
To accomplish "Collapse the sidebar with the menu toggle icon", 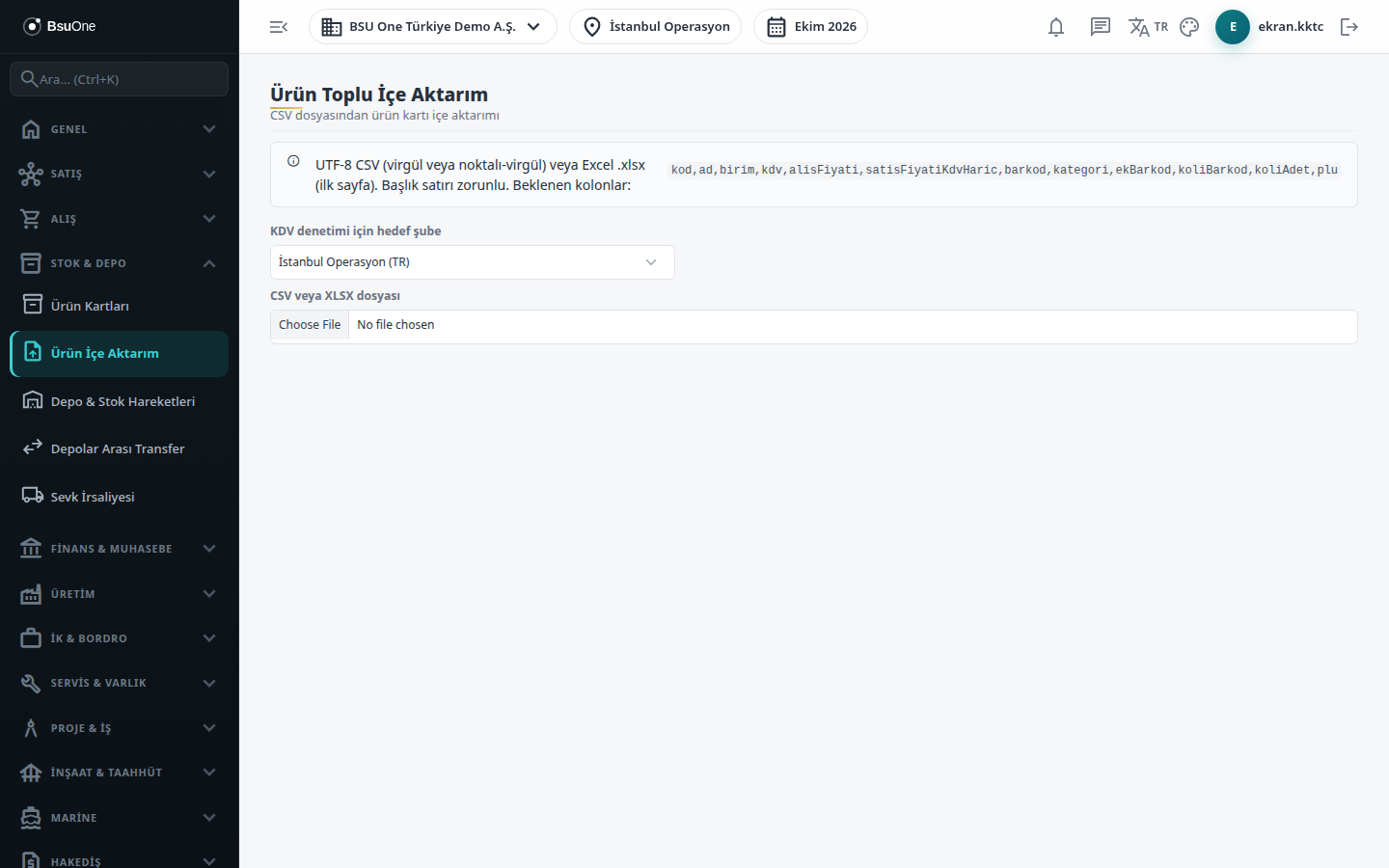I will 279,27.
